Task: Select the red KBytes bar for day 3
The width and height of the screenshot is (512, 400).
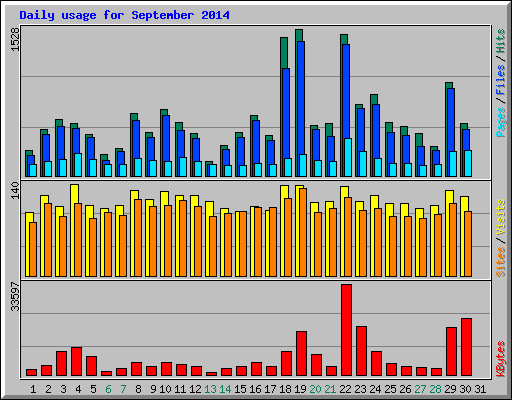Action: coord(61,364)
